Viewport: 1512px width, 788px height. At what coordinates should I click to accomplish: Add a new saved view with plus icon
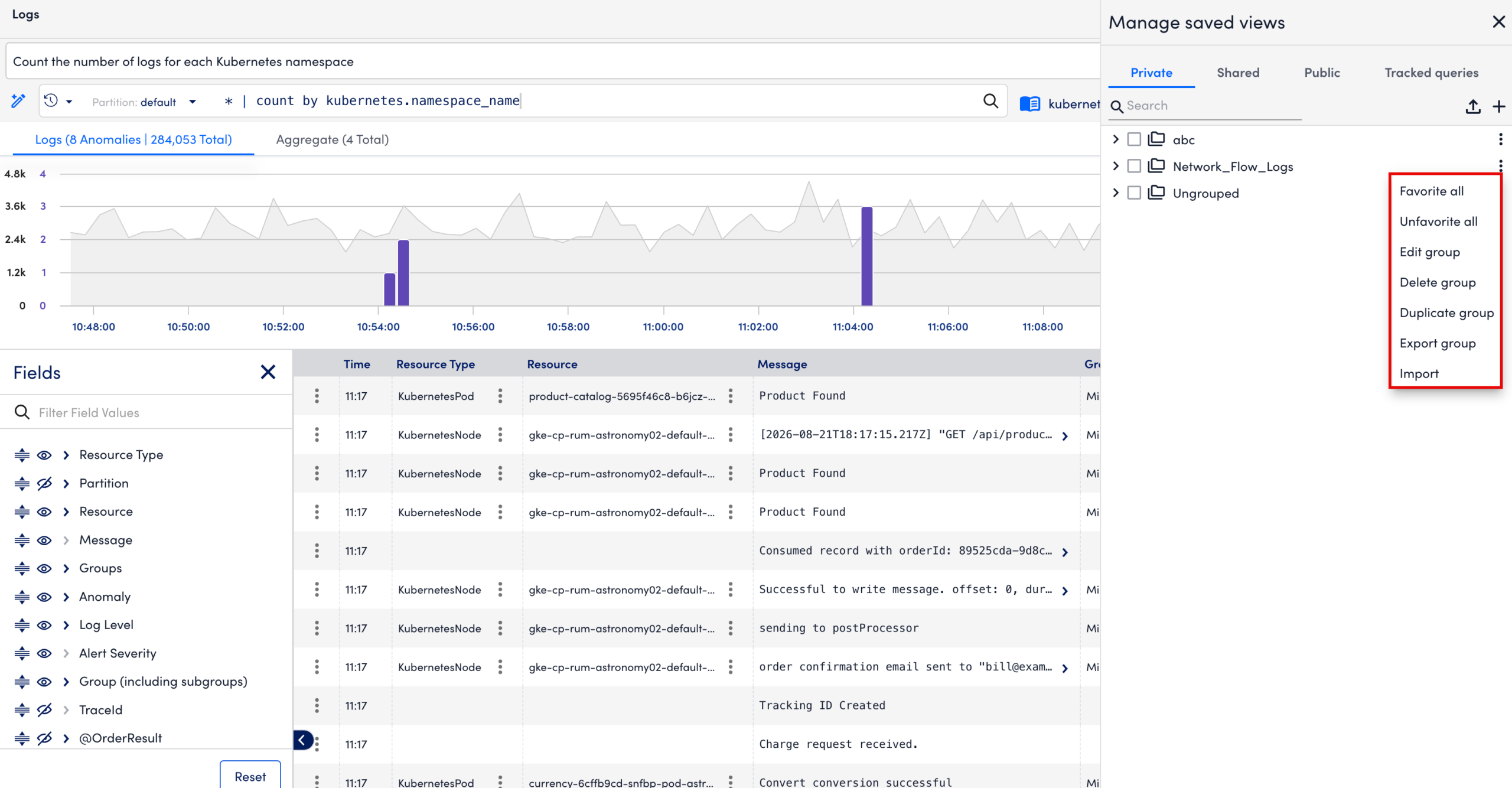[x=1499, y=106]
